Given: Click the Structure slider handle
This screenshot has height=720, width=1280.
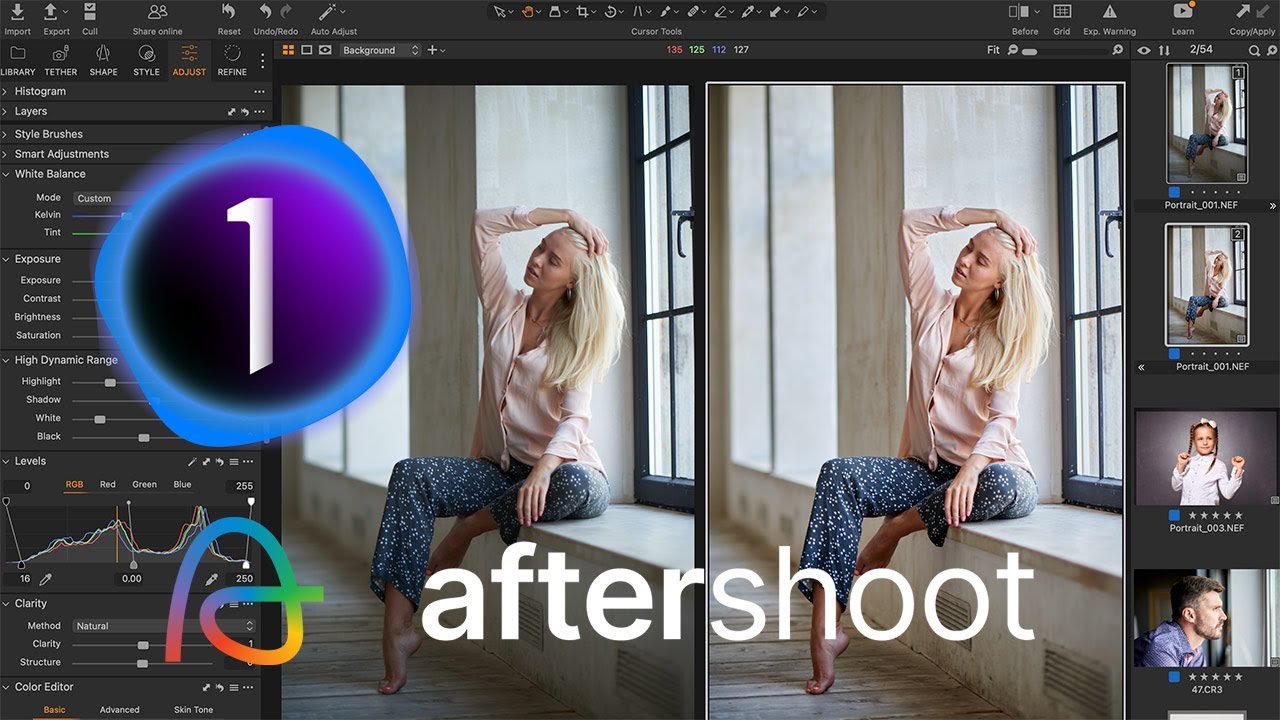Looking at the screenshot, I should pos(142,663).
